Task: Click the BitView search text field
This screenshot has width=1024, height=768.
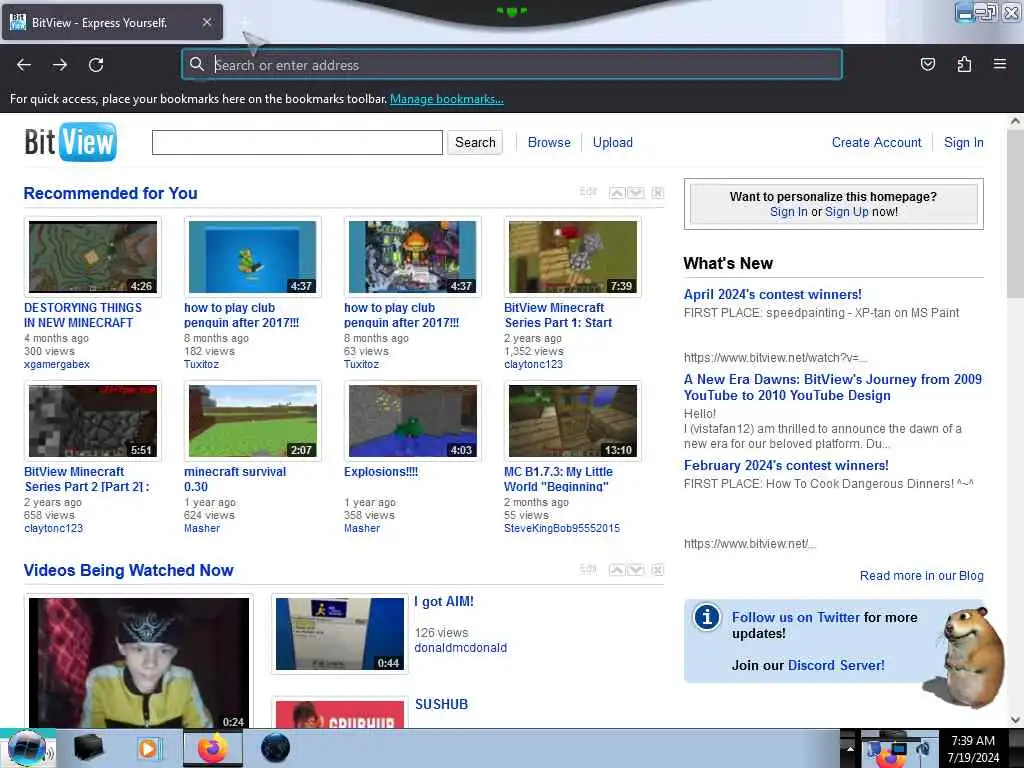Action: pos(297,142)
